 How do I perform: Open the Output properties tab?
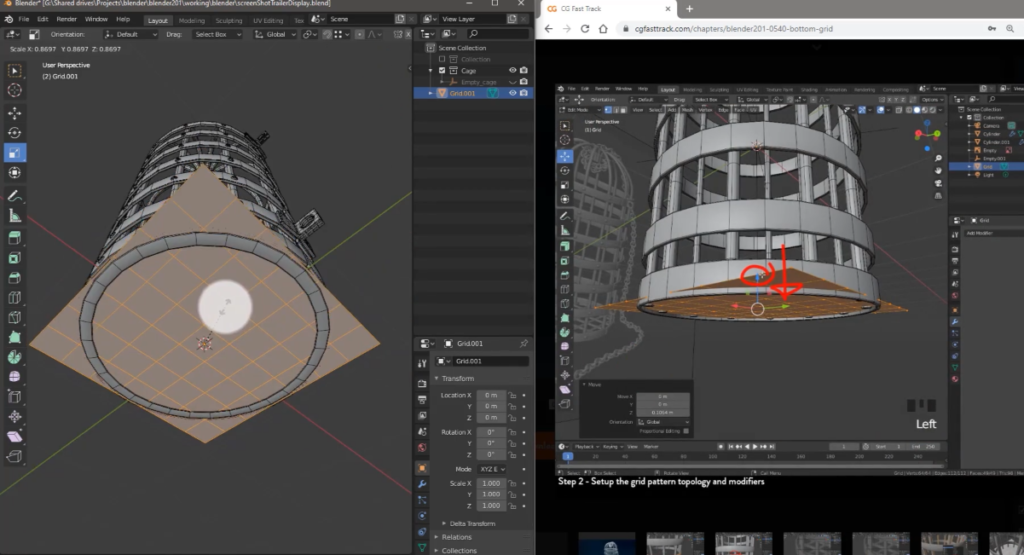422,399
